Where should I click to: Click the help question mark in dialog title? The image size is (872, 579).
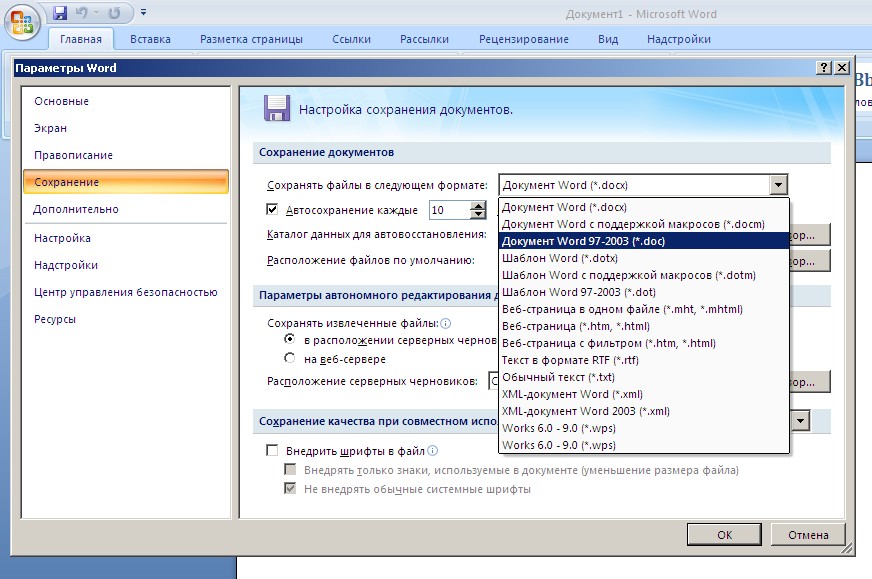pos(824,68)
